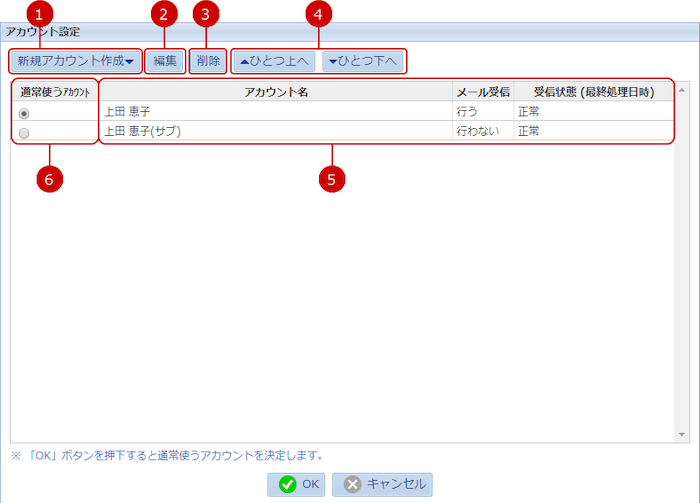The height and width of the screenshot is (503, 700).
Task: Cancel using the キャンセル X button
Action: (x=382, y=484)
